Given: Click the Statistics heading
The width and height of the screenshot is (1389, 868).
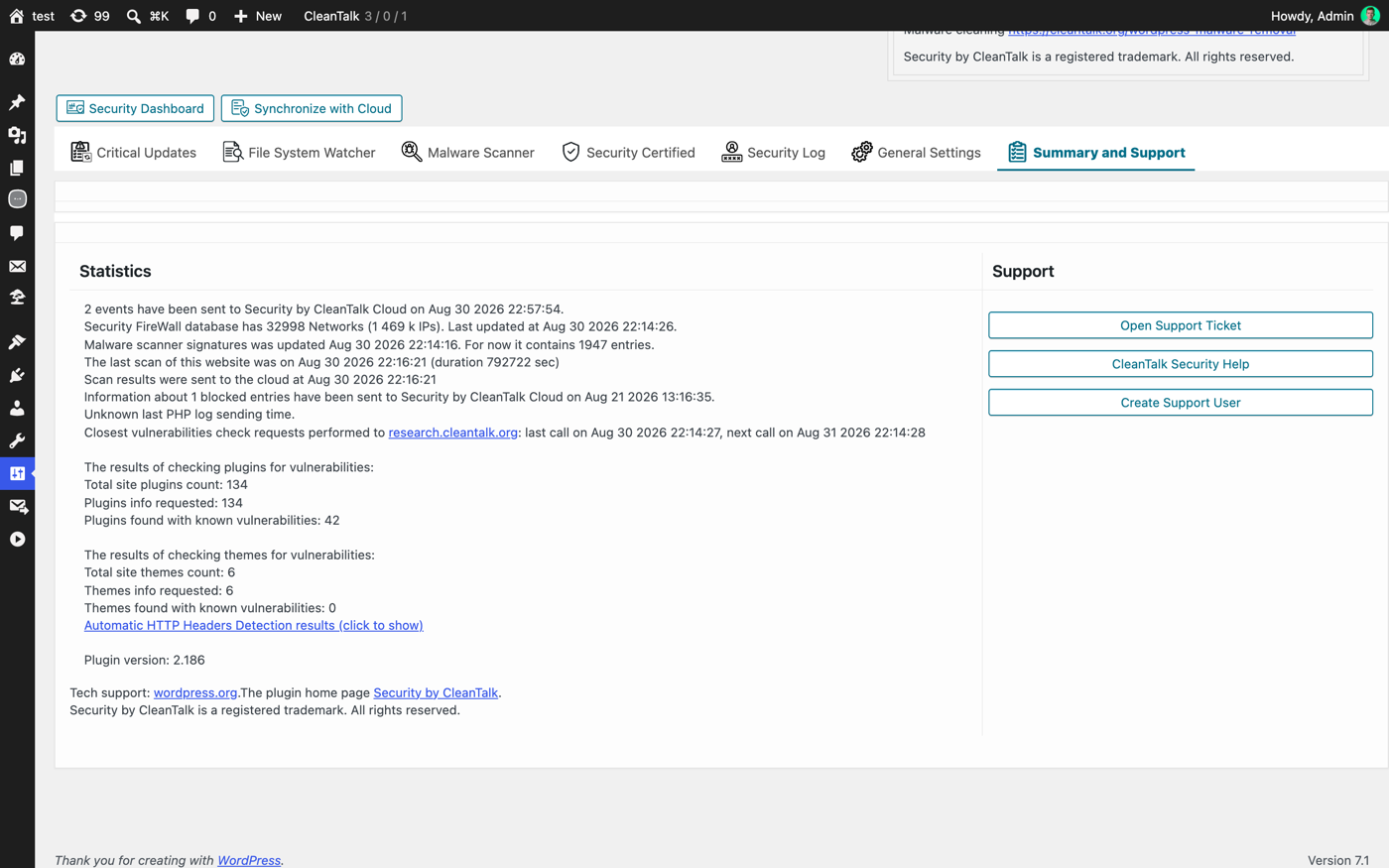Looking at the screenshot, I should coord(115,271).
